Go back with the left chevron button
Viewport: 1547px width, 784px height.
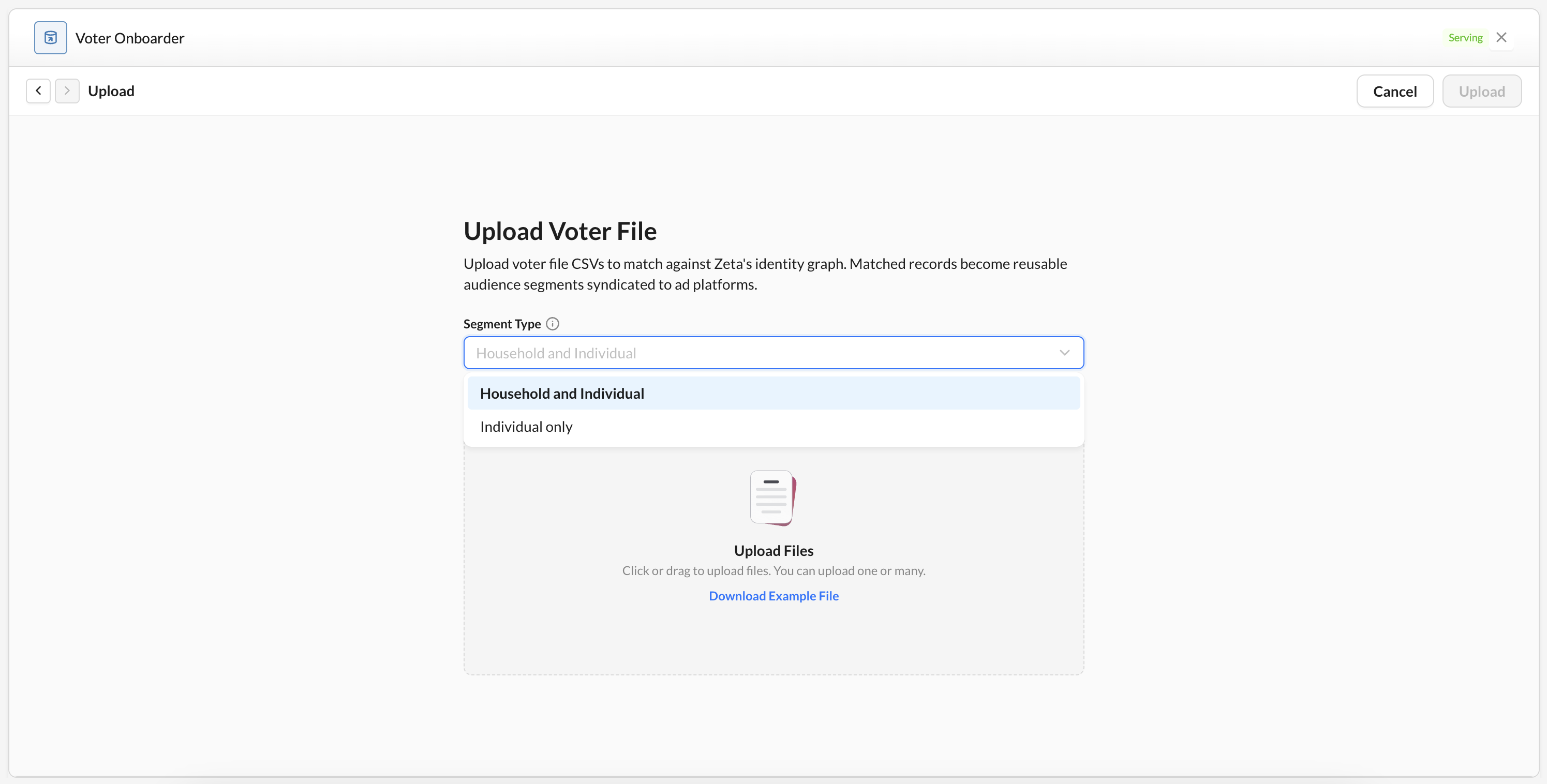pos(38,91)
